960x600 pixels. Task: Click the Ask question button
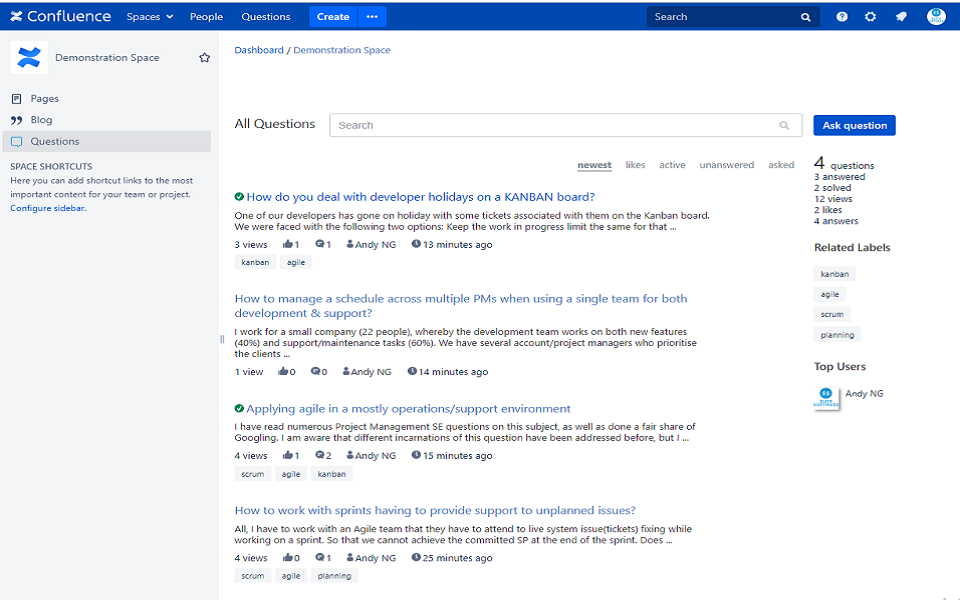(x=853, y=124)
